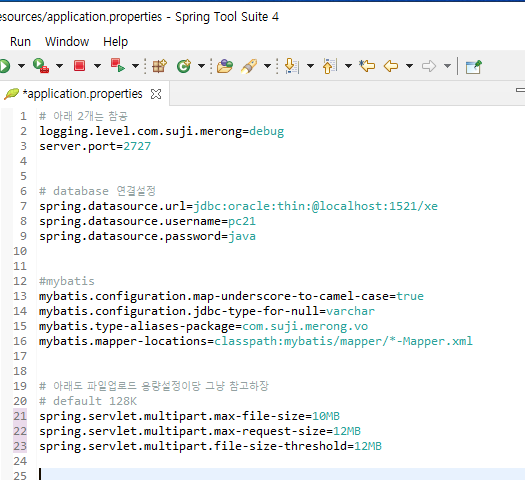Click the red Stop icon
The width and height of the screenshot is (525, 480).
[x=79, y=66]
